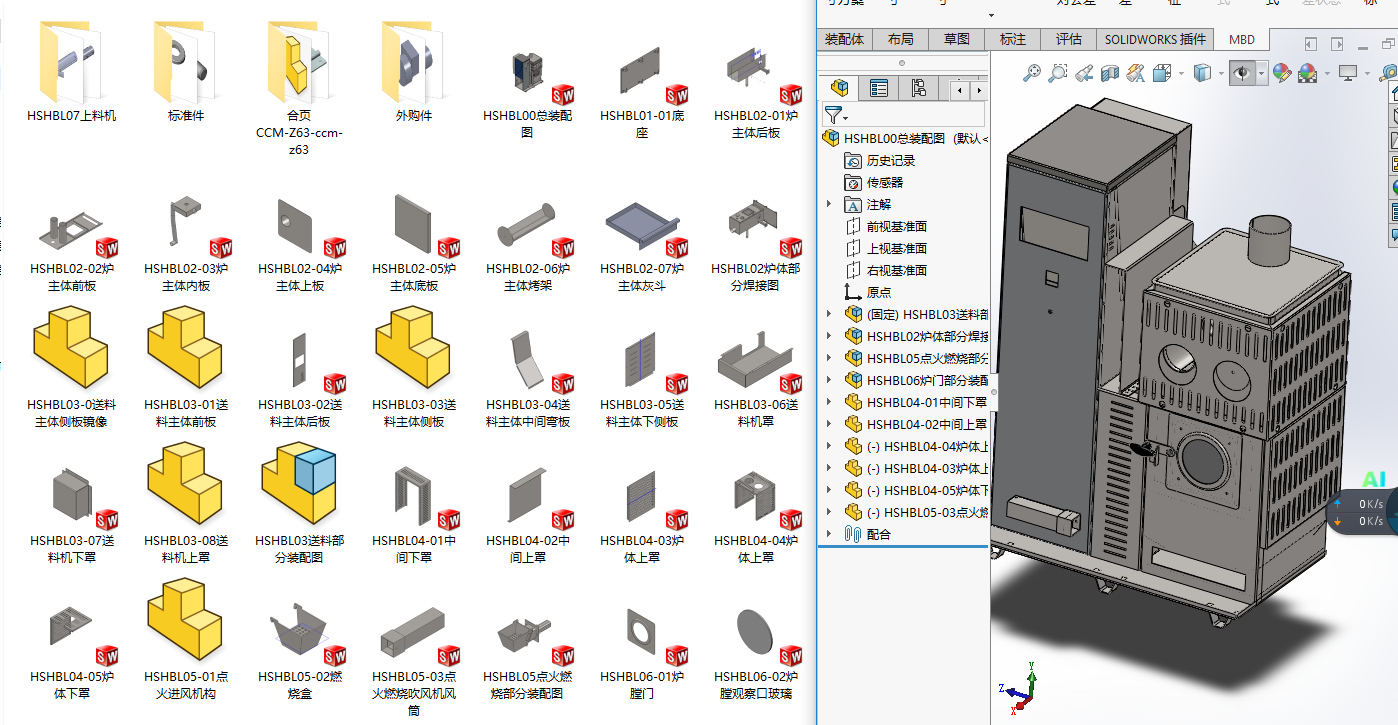Click the Zoom to Fit icon

point(1031,73)
